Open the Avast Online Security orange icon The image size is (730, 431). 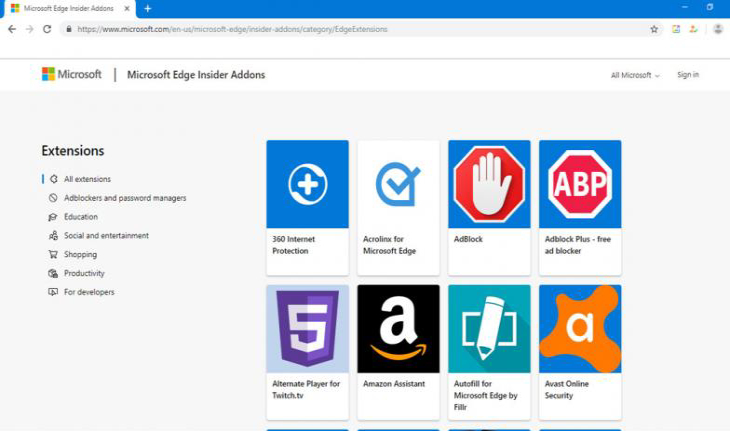pos(580,329)
